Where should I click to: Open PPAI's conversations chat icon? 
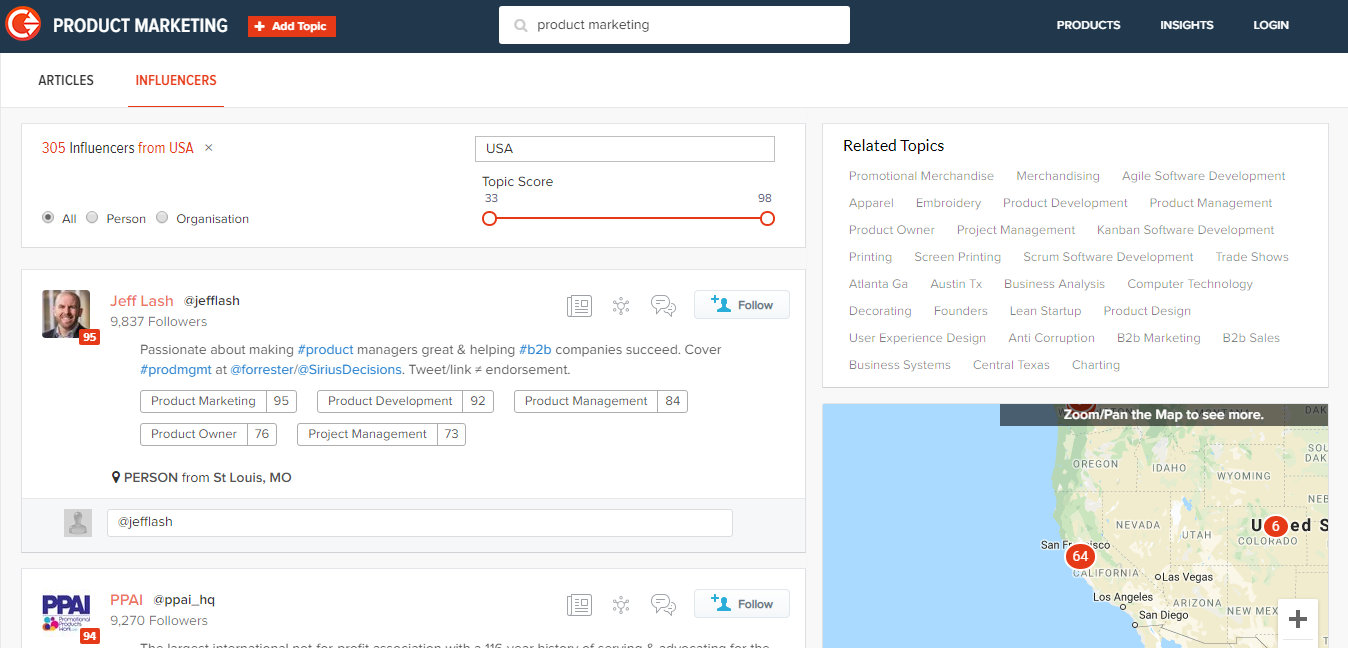point(663,604)
